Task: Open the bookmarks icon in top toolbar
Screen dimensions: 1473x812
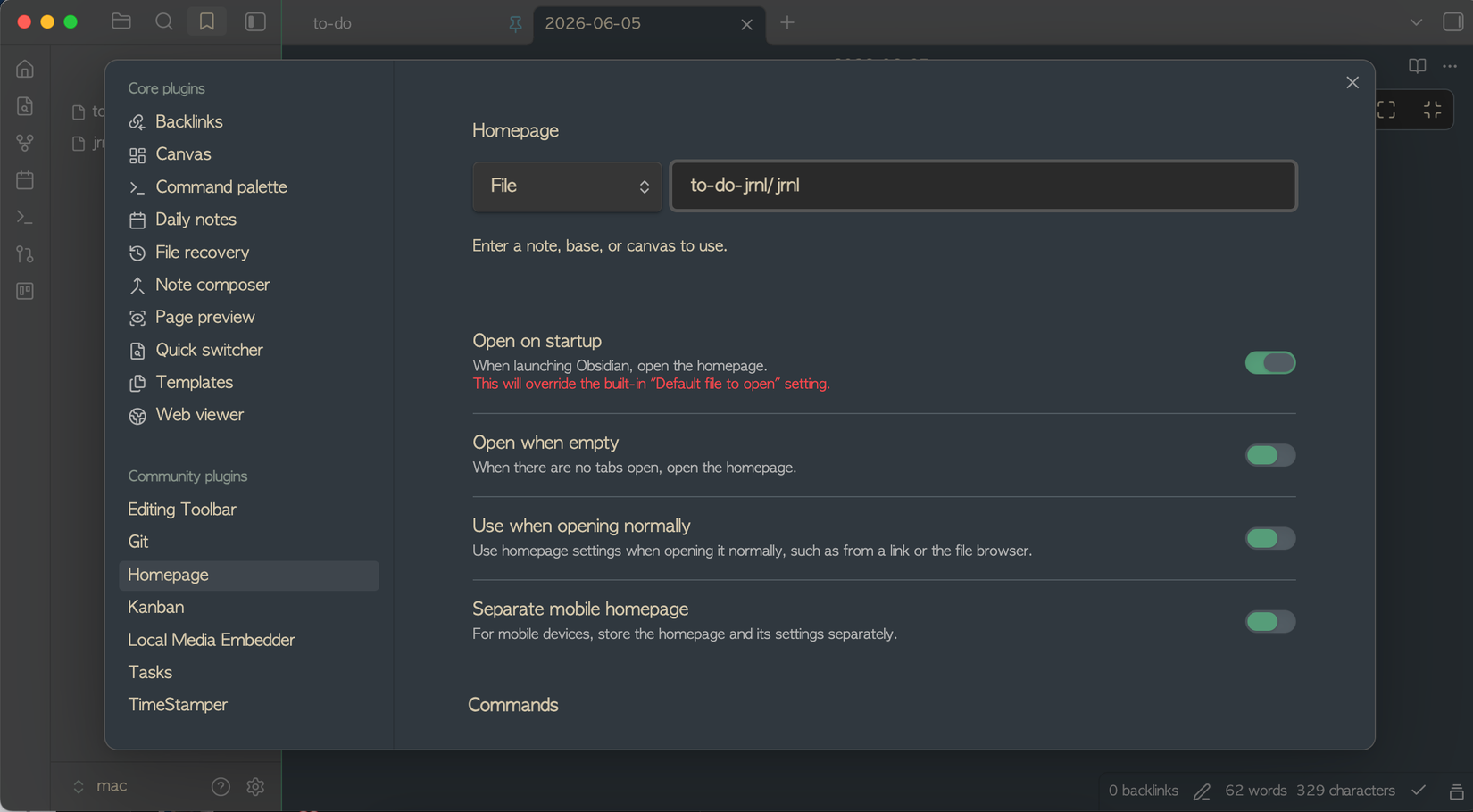Action: click(207, 22)
